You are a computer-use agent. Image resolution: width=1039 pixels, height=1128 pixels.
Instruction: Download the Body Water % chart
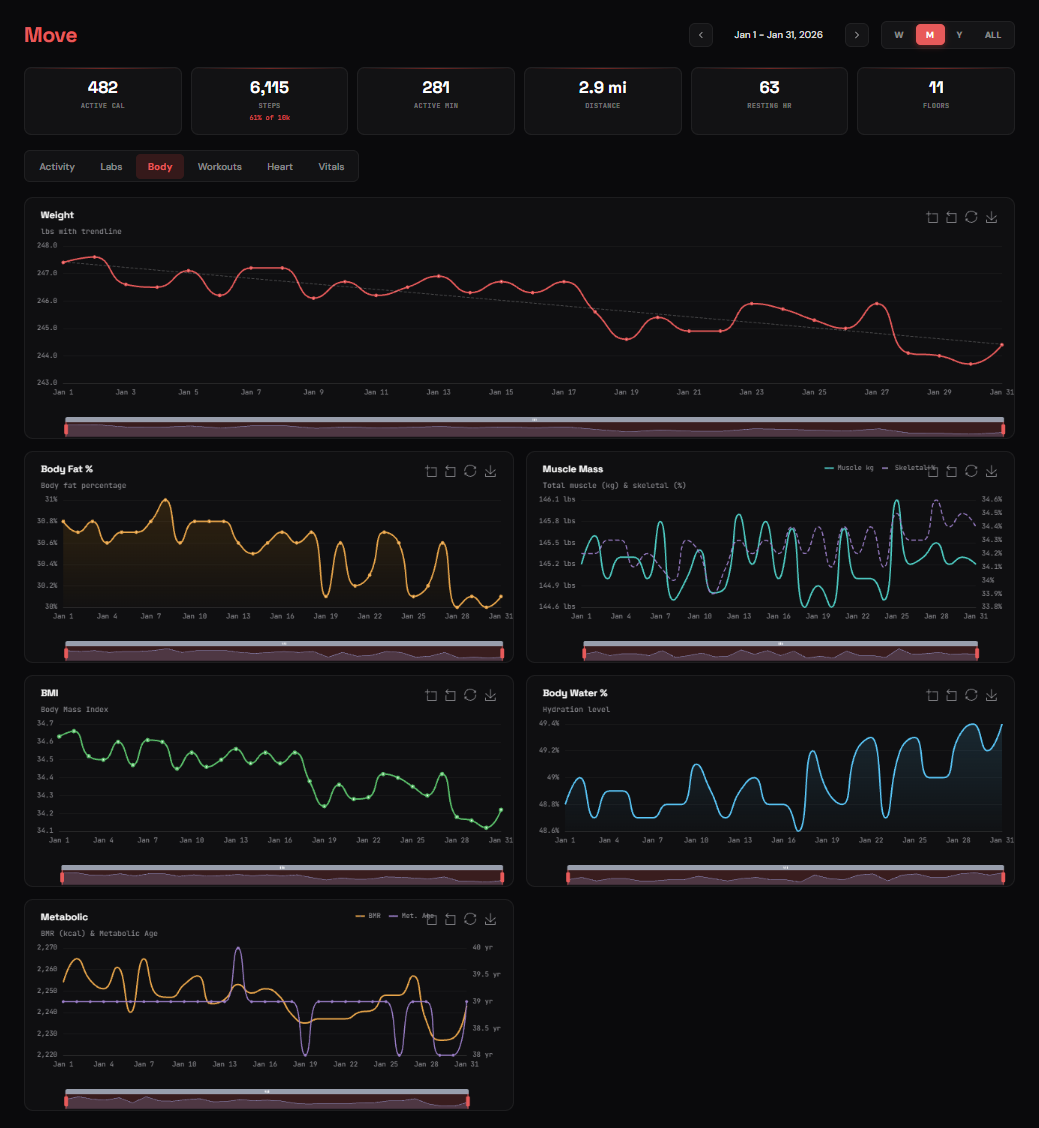click(x=991, y=695)
